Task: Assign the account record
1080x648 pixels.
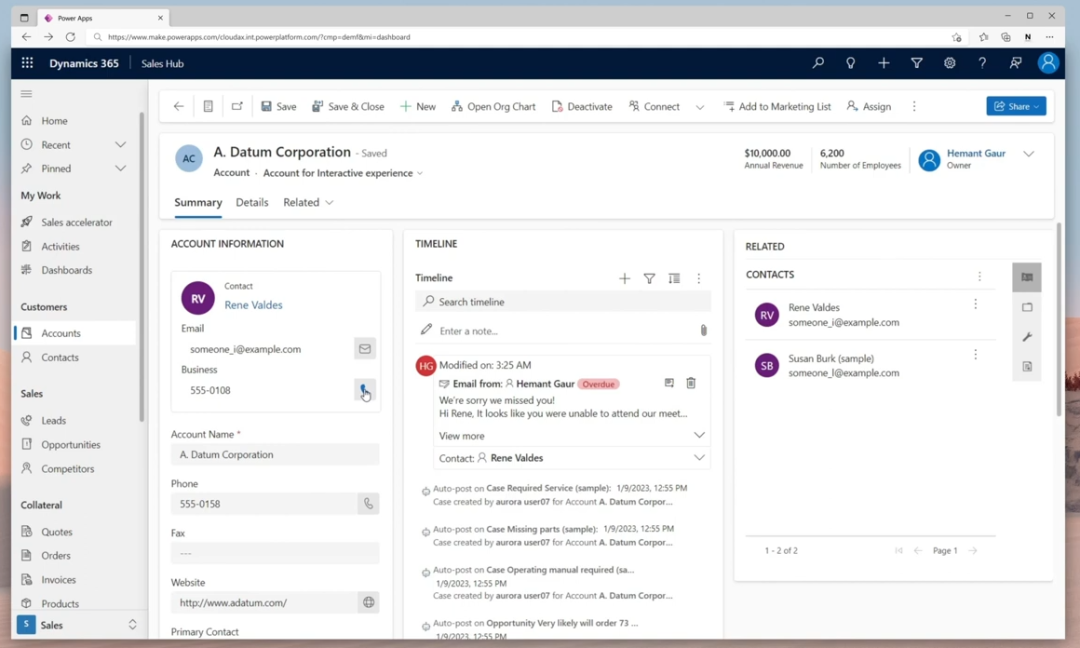Action: tap(869, 106)
